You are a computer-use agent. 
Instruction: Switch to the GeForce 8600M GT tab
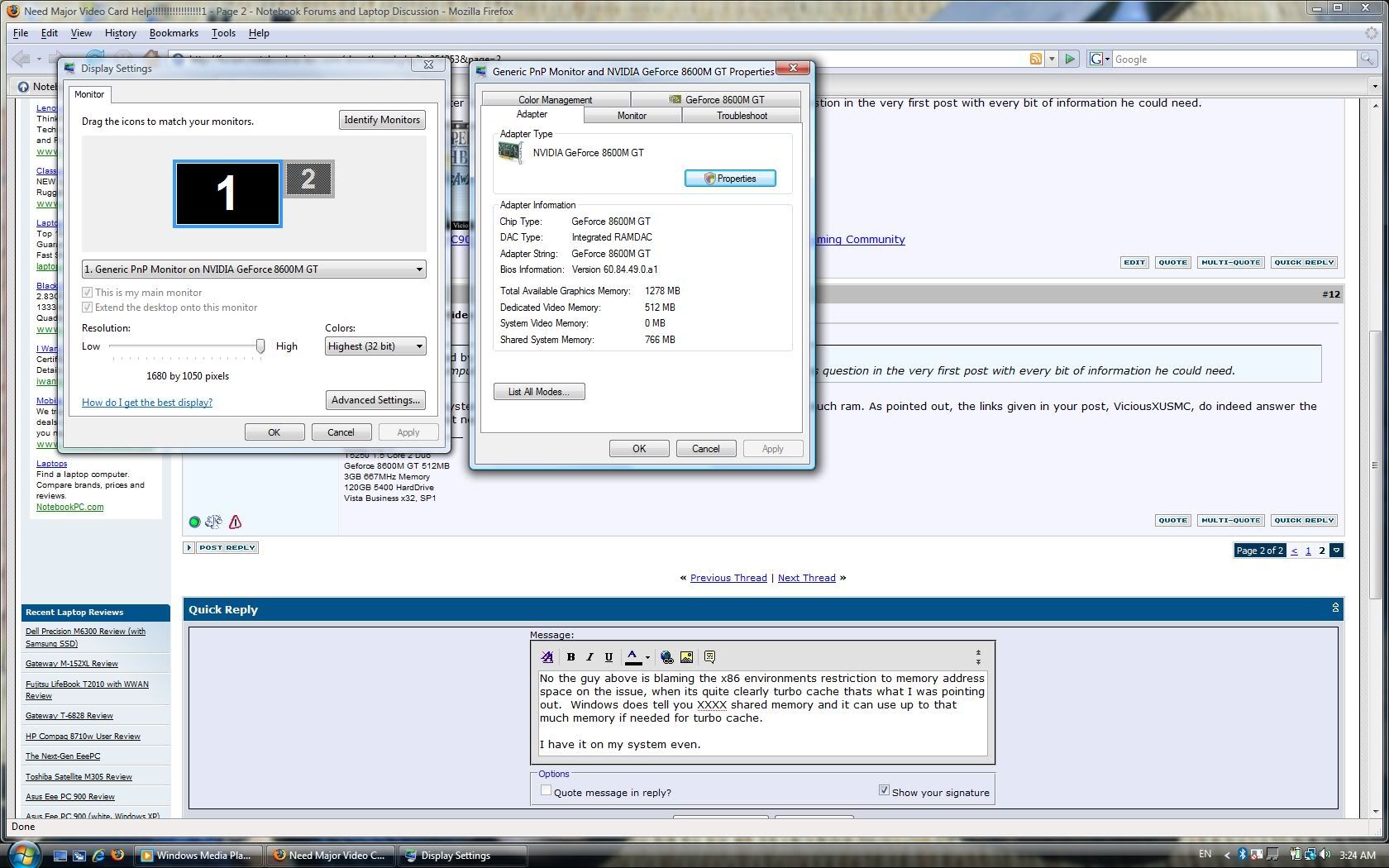point(717,99)
